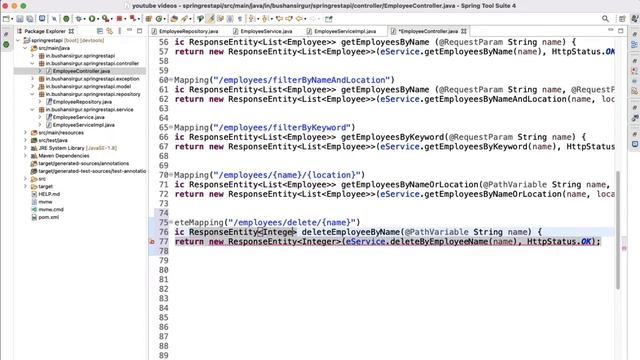The height and width of the screenshot is (360, 640).
Task: Collapse All in Package Explorer toolbar
Action: 100,31
